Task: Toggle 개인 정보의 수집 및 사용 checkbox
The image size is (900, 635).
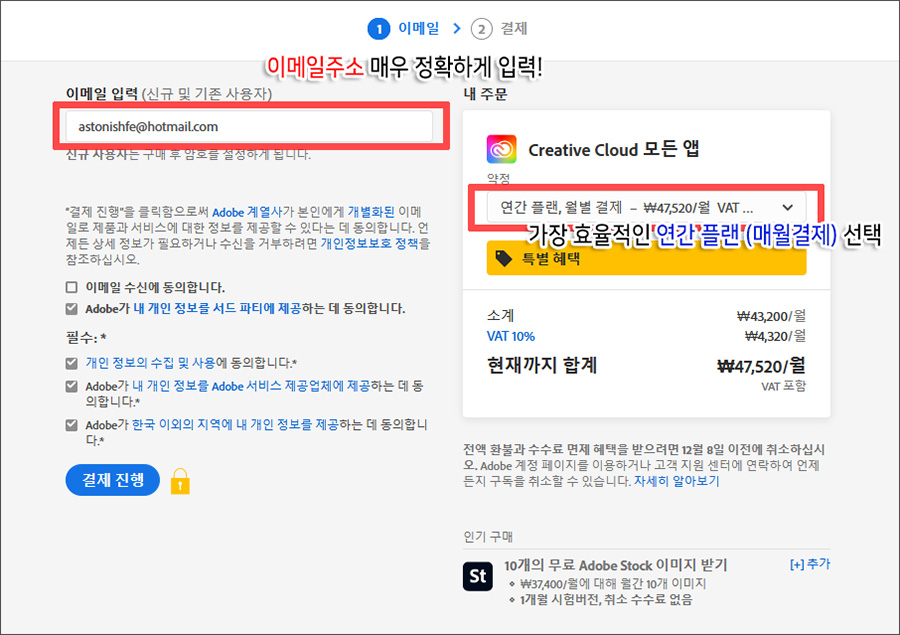Action: [x=72, y=363]
